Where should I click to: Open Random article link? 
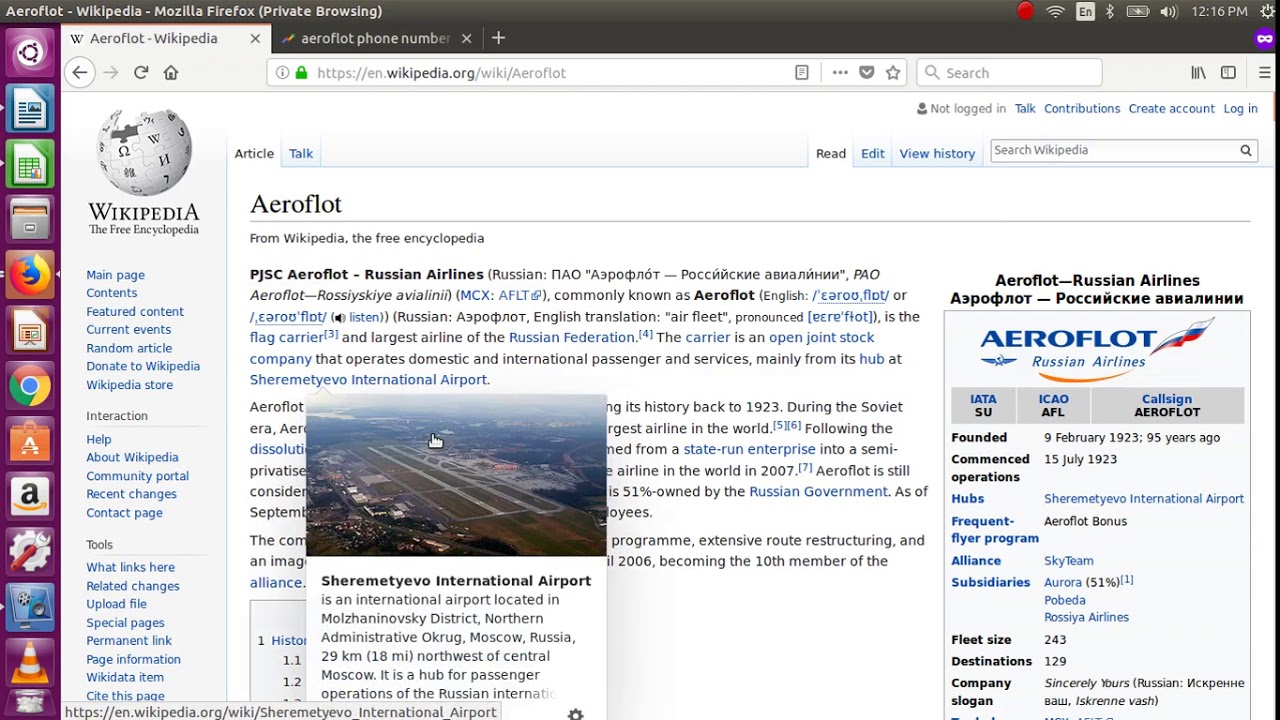pyautogui.click(x=129, y=348)
